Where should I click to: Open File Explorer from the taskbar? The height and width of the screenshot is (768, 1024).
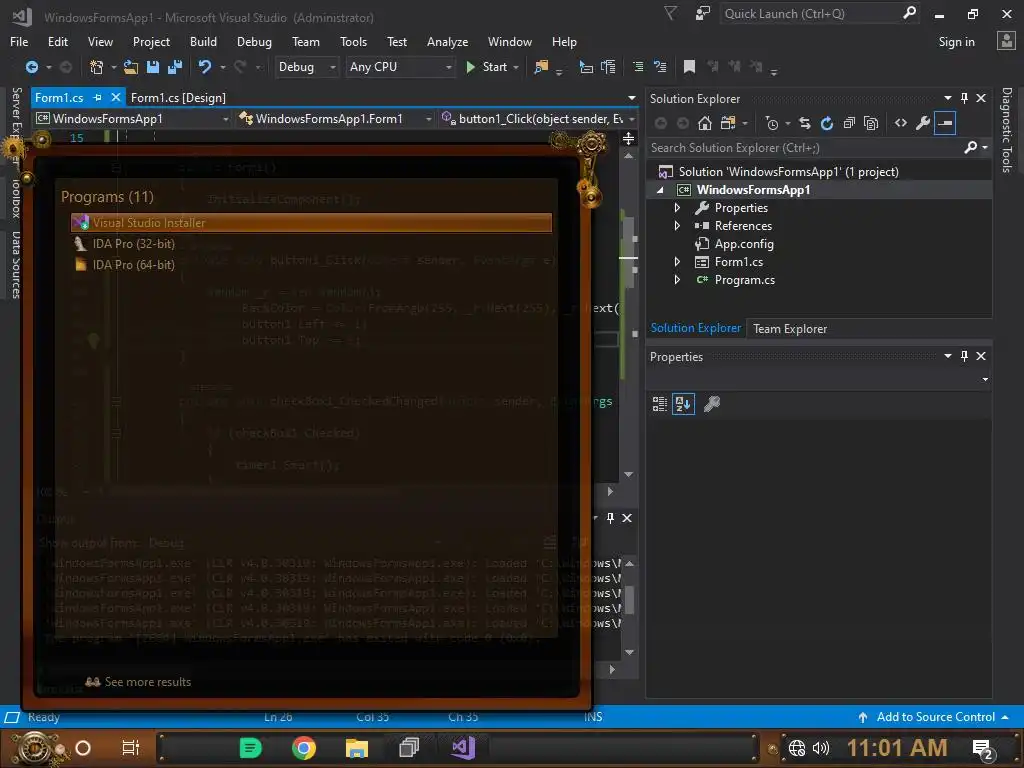coord(357,748)
